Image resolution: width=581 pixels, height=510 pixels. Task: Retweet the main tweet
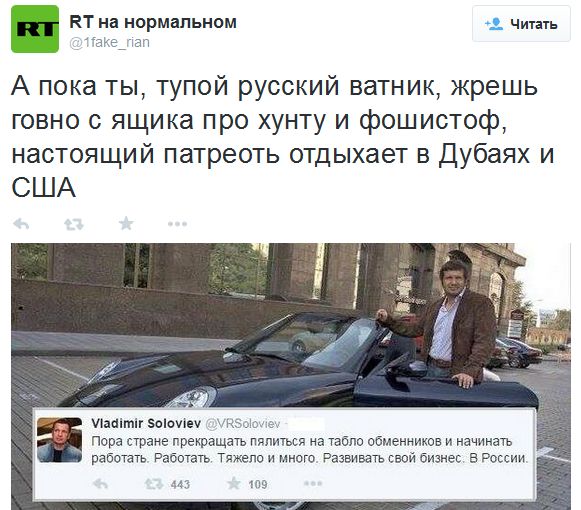(x=74, y=224)
